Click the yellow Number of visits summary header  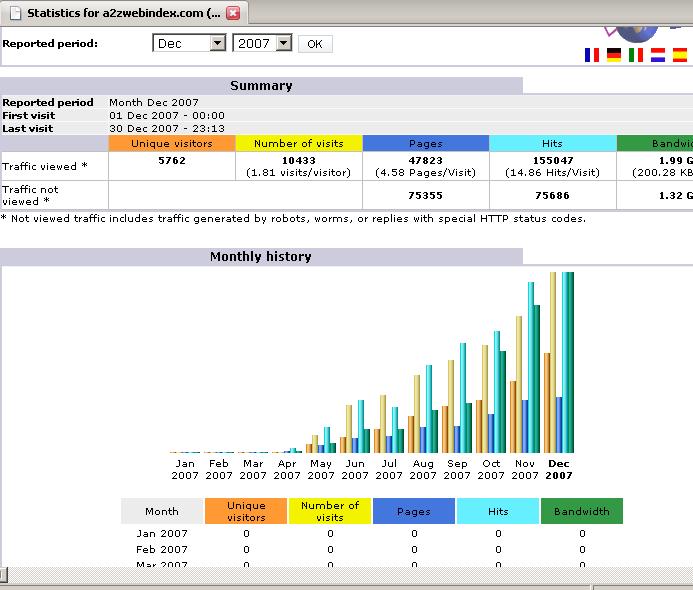[x=298, y=144]
